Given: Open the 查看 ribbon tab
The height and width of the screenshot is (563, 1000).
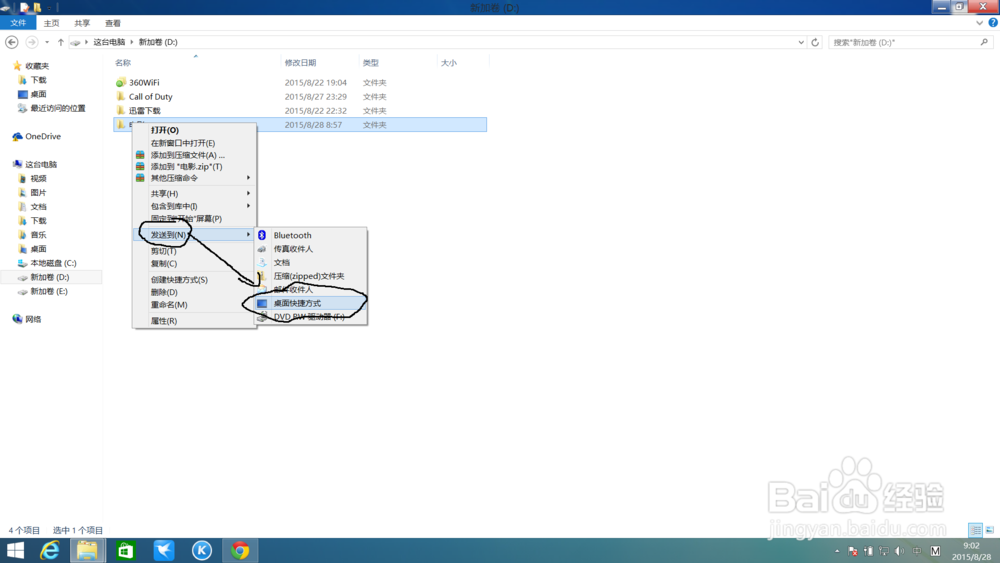Looking at the screenshot, I should 113,23.
